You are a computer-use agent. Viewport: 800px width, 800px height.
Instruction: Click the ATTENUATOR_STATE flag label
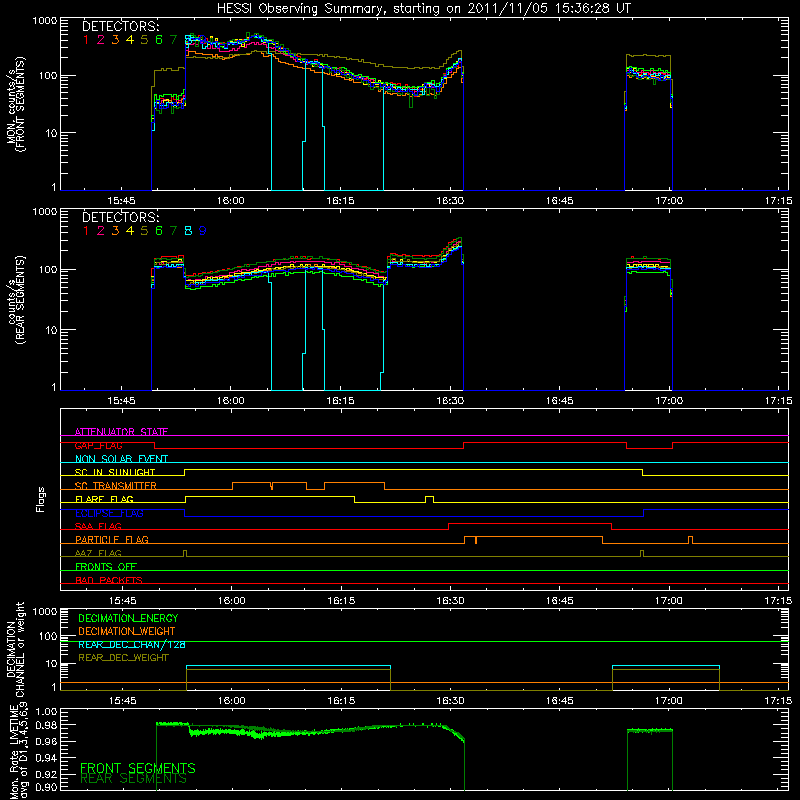coord(121,432)
